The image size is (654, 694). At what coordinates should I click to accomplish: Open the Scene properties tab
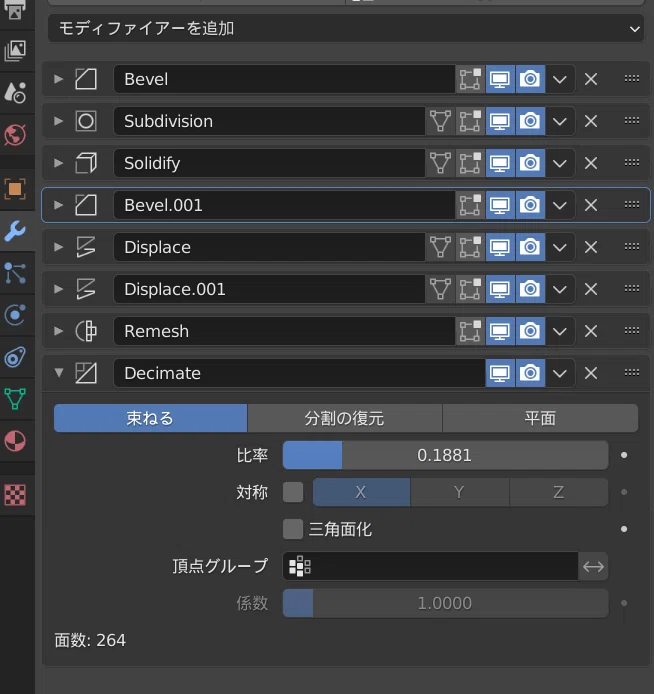coord(15,93)
